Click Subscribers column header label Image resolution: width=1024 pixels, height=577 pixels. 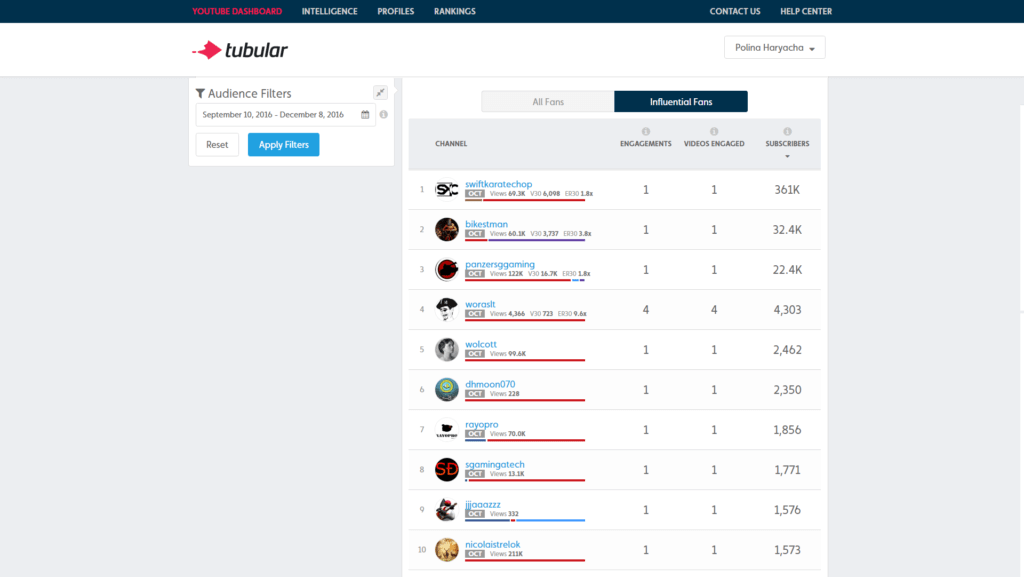788,144
